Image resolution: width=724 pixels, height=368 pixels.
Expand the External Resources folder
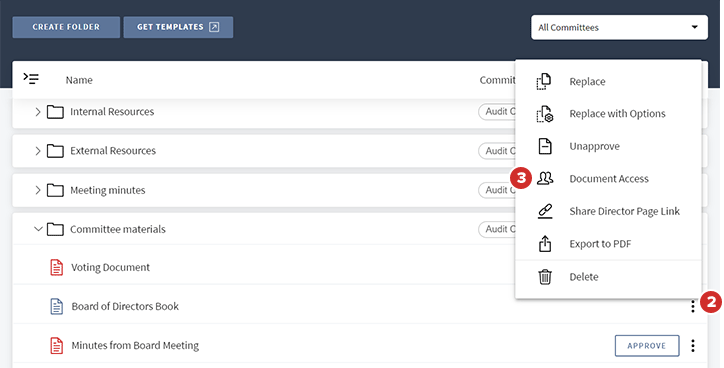click(38, 151)
